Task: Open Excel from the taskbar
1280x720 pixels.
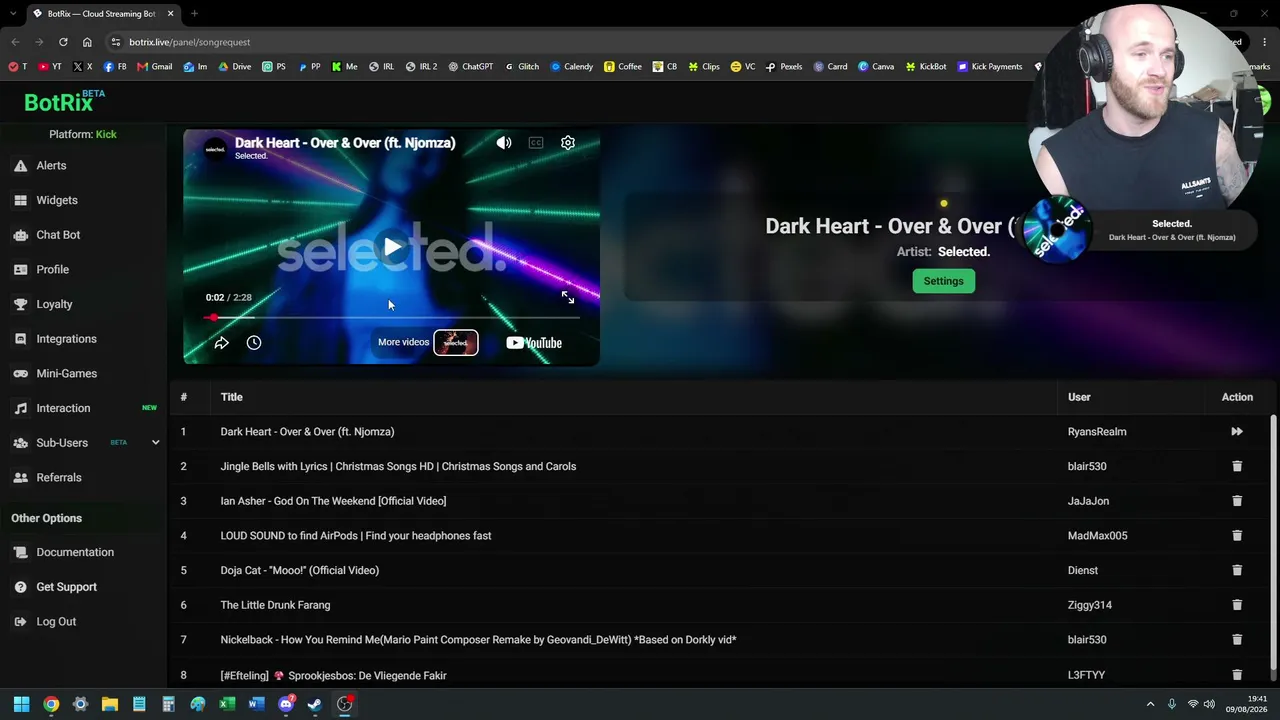Action: click(227, 704)
